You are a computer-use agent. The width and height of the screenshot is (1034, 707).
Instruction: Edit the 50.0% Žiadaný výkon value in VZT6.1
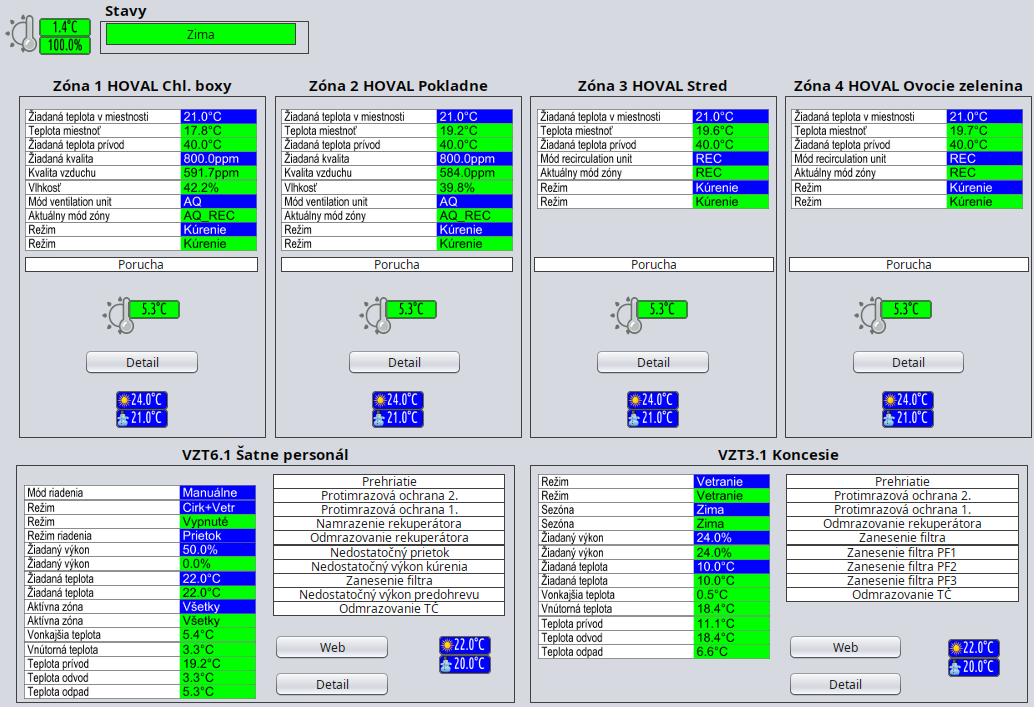click(218, 550)
